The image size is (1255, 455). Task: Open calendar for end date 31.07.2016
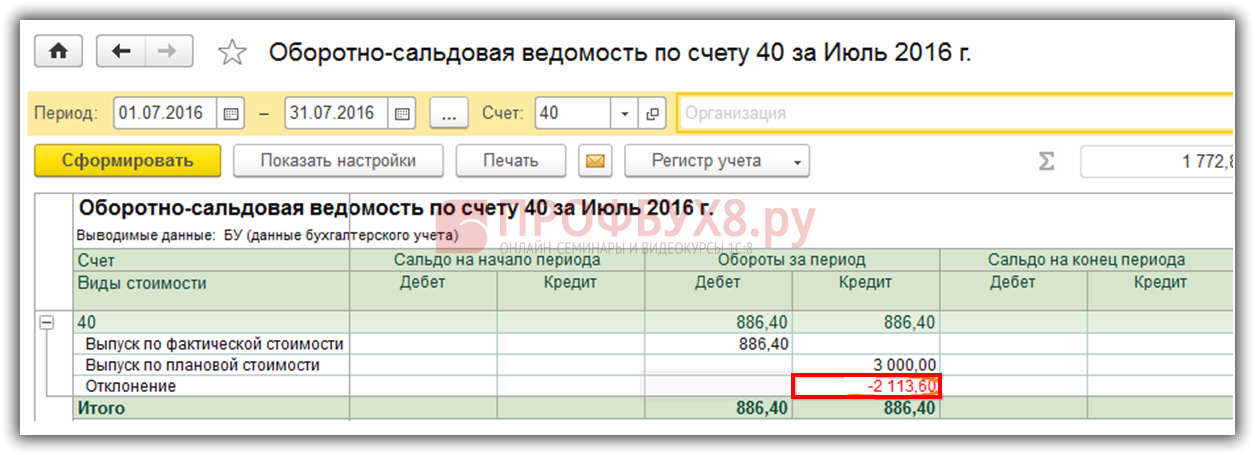(x=401, y=114)
